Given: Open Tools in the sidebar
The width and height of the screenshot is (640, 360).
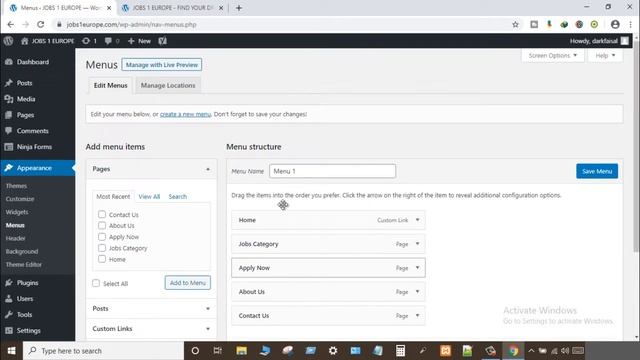Looking at the screenshot, I should click(24, 314).
